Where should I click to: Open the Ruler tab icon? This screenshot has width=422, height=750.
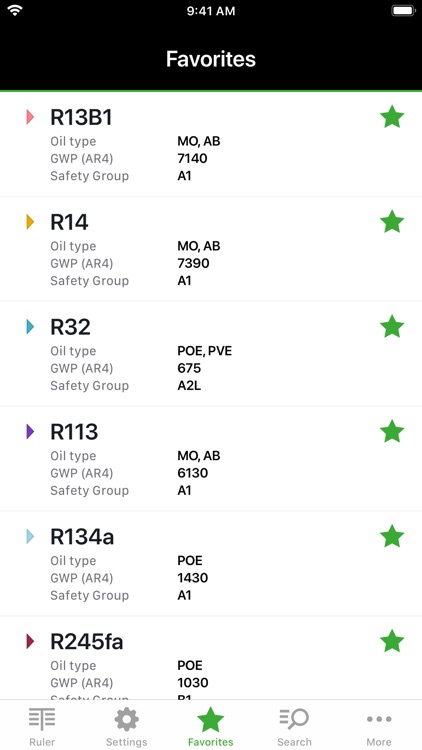(42, 719)
